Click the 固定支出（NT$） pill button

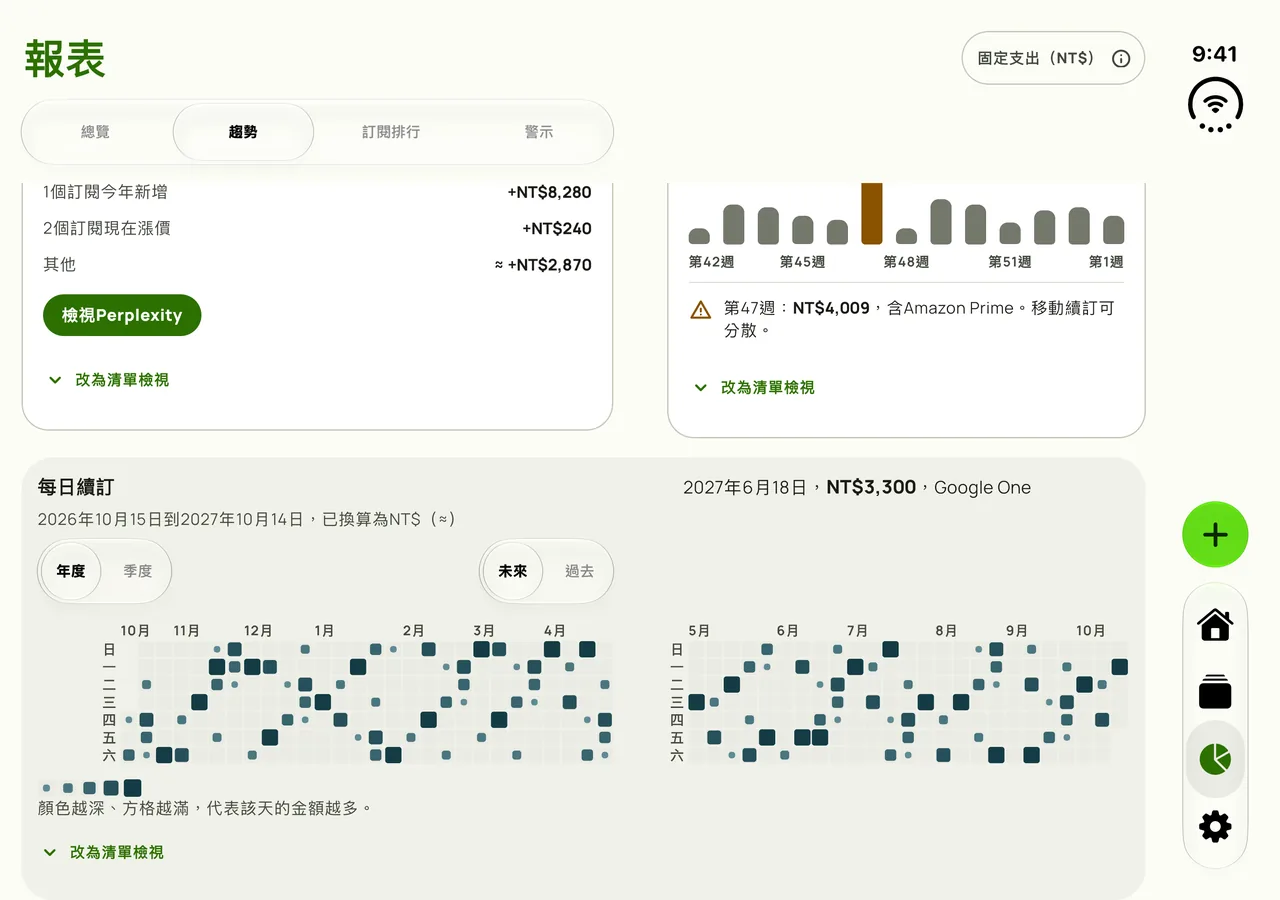pos(1053,58)
